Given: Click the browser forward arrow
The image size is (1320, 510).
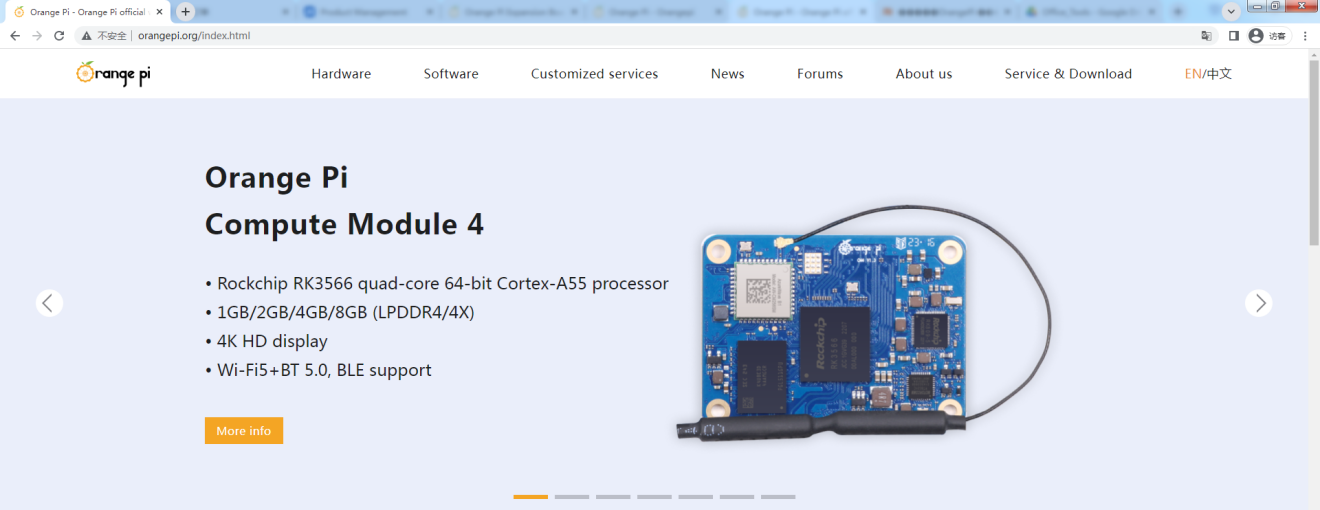Looking at the screenshot, I should tap(37, 36).
